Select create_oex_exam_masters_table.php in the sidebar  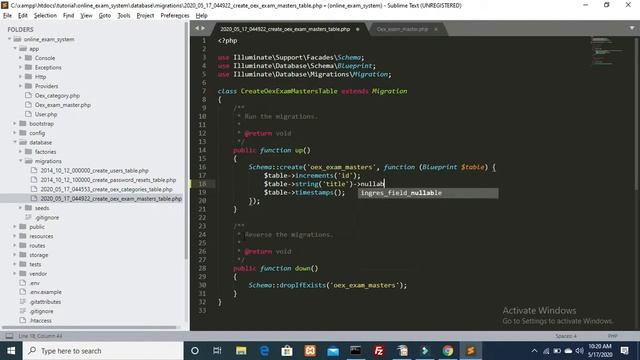point(111,199)
